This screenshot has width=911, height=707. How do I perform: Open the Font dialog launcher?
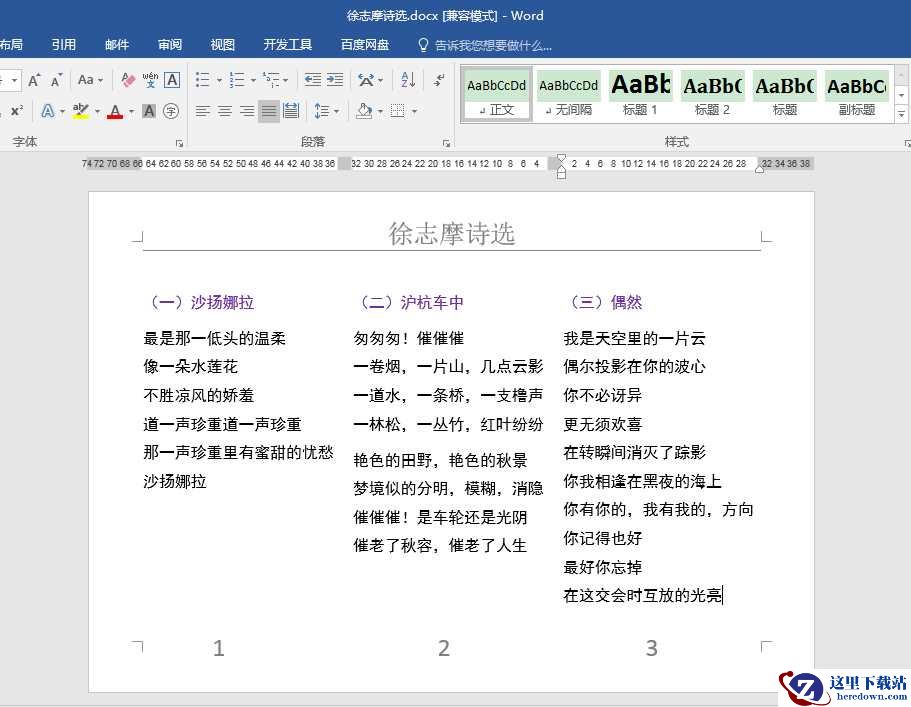[180, 143]
